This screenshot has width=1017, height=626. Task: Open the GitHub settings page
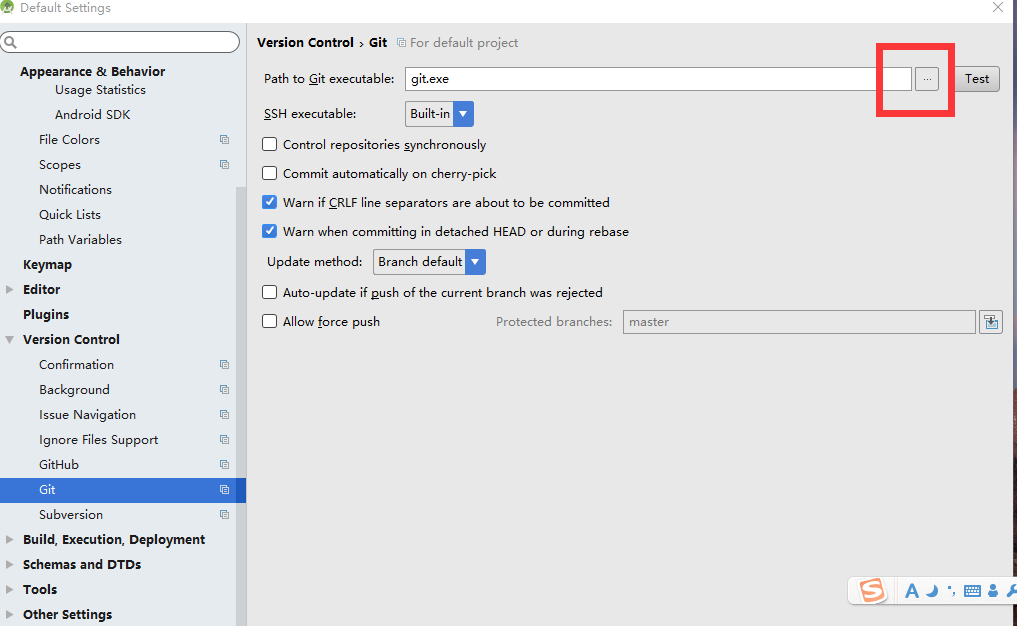click(x=59, y=464)
